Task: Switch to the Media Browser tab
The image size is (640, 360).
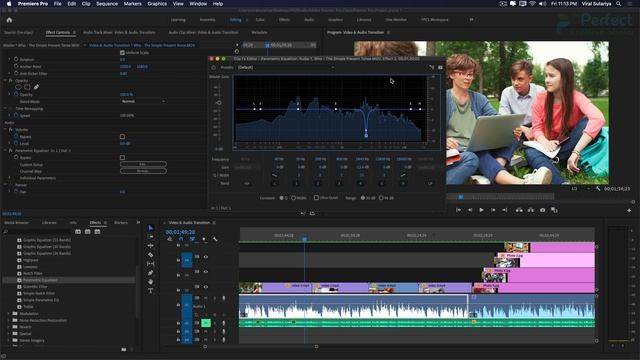Action: point(17,222)
